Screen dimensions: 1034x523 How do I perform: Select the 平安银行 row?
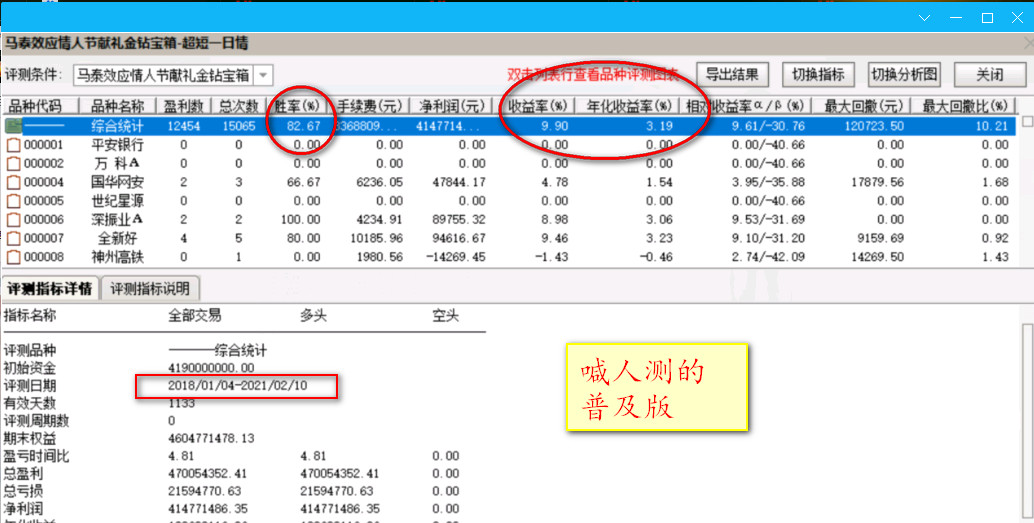[x=509, y=145]
